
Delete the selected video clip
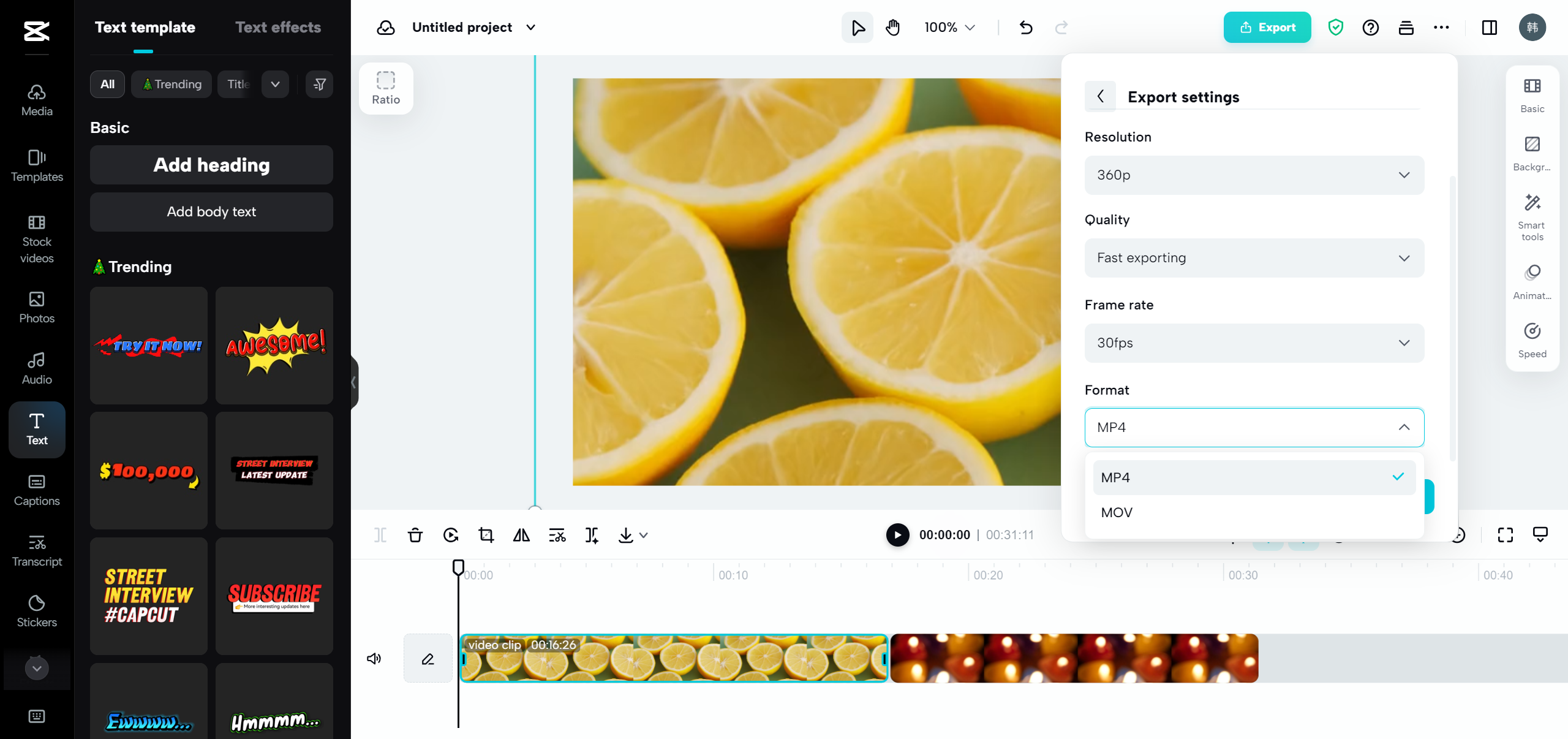[415, 535]
